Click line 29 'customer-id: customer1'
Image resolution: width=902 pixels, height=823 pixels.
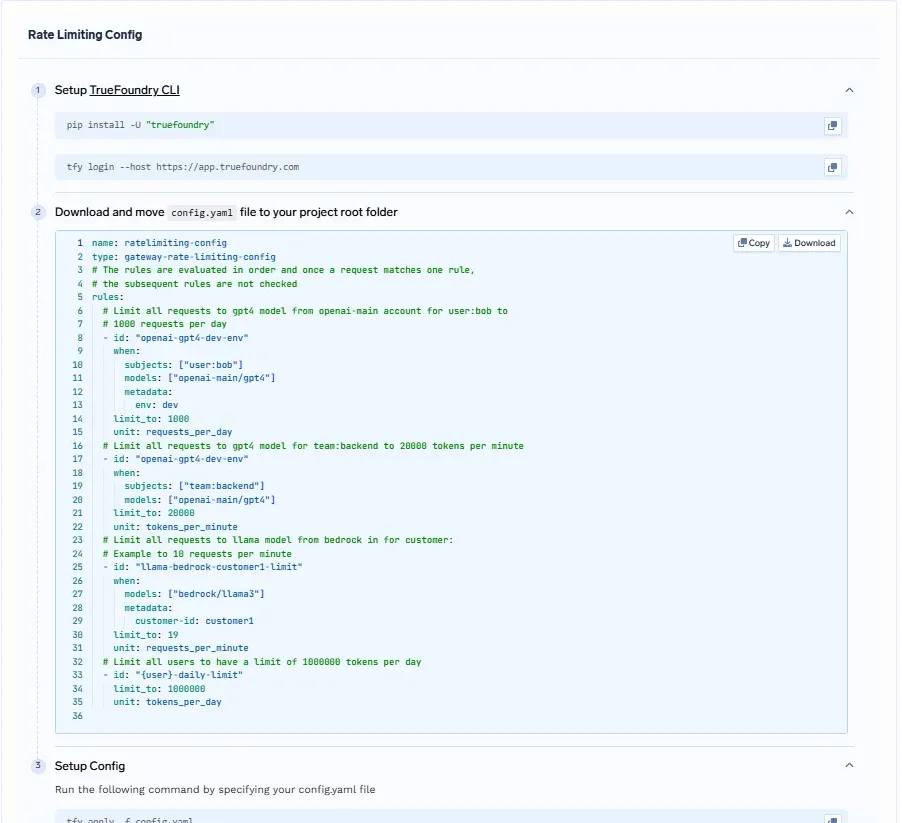(194, 621)
